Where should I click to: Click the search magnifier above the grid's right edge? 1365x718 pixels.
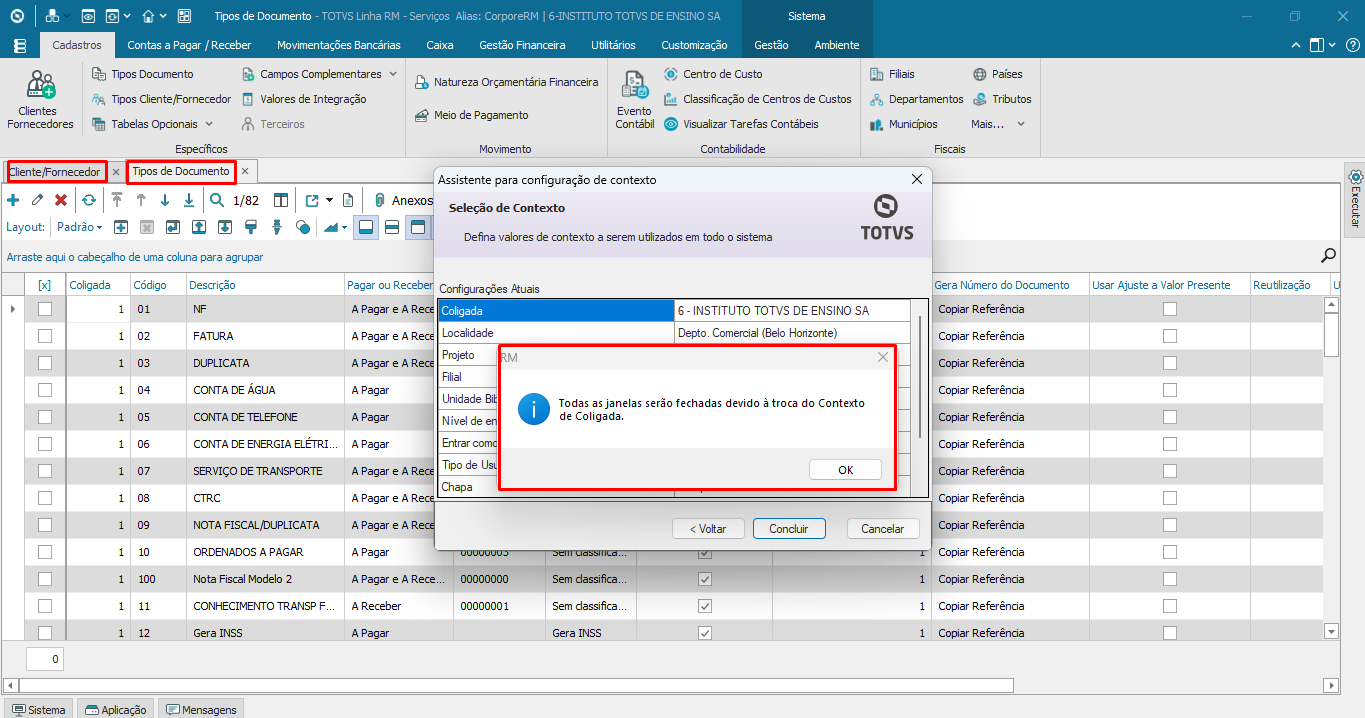(1329, 255)
